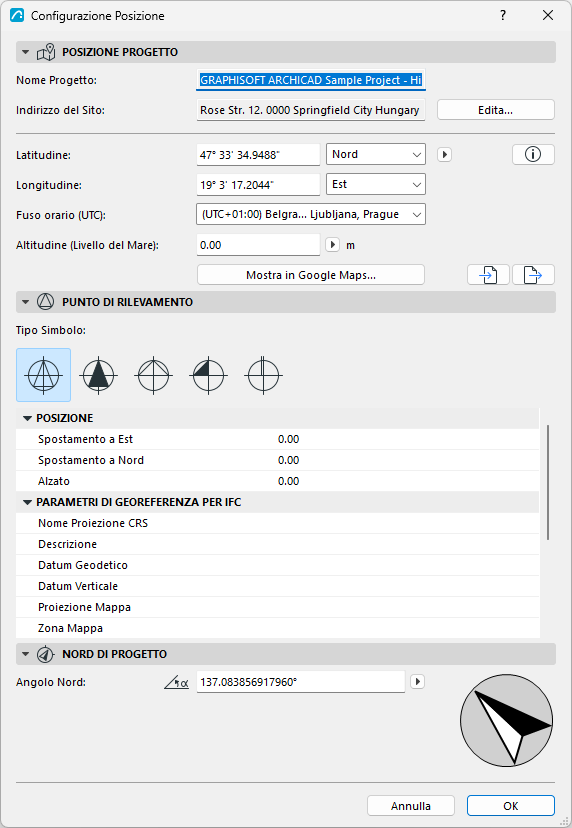This screenshot has height=828, width=572.
Task: Collapse PARAMETRI DI GEOREFERENZA PER IFC group
Action: (27, 502)
